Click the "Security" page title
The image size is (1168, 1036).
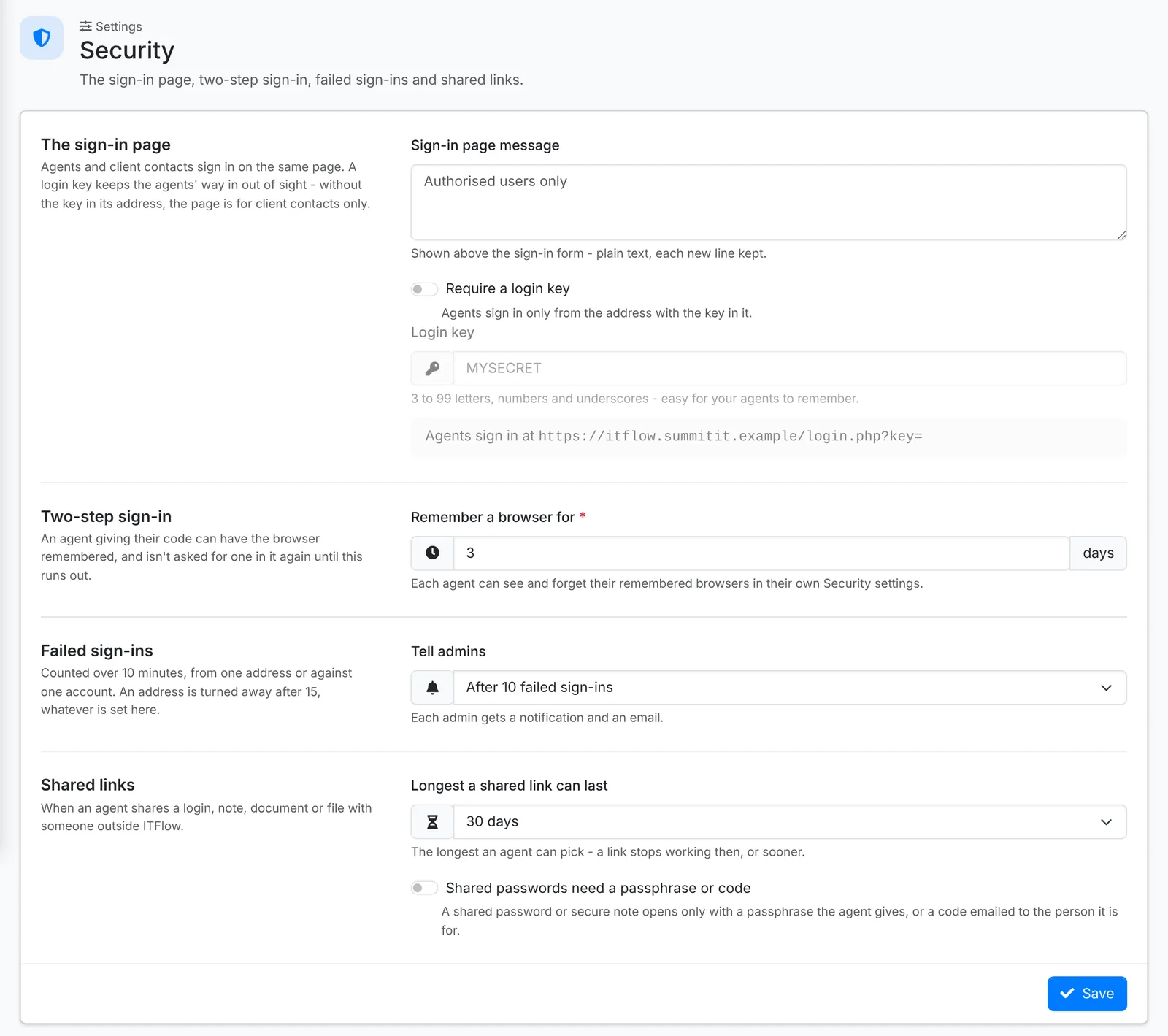(127, 50)
